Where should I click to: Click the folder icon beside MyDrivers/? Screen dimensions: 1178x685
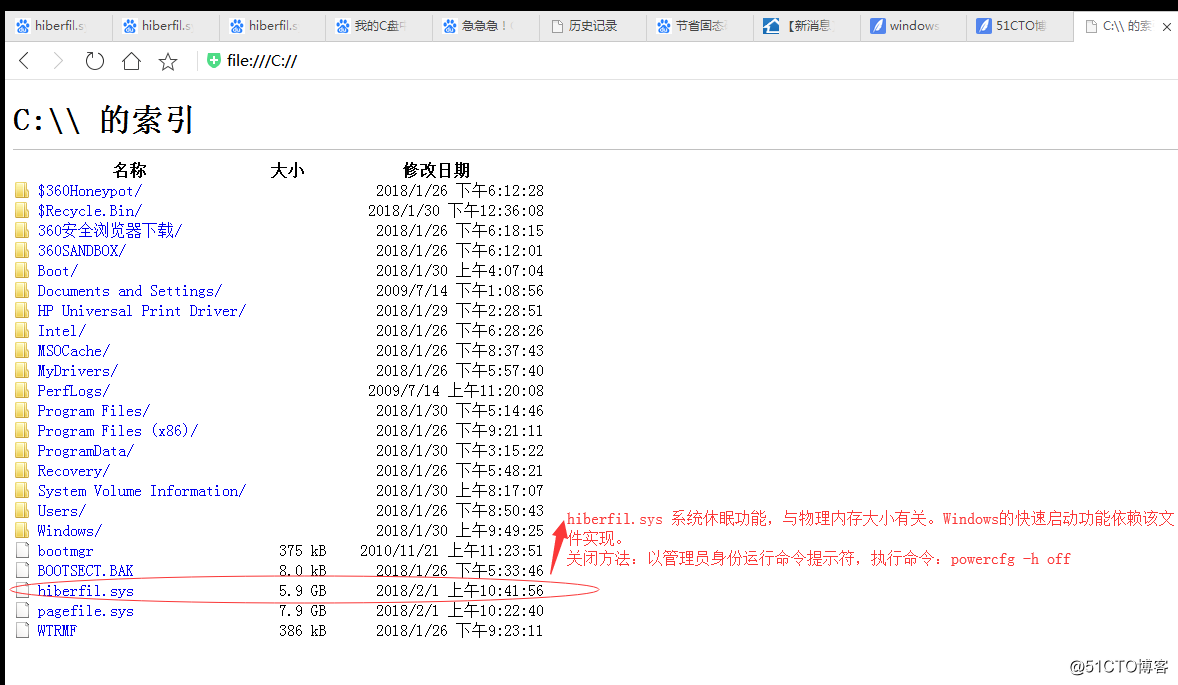click(23, 370)
